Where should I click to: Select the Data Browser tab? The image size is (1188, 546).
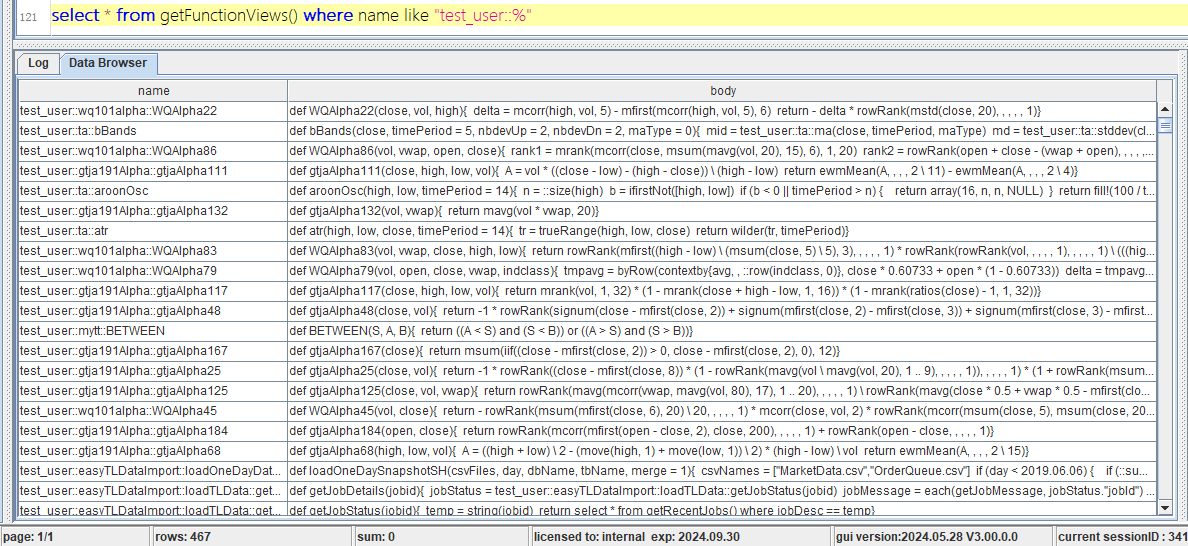click(107, 63)
